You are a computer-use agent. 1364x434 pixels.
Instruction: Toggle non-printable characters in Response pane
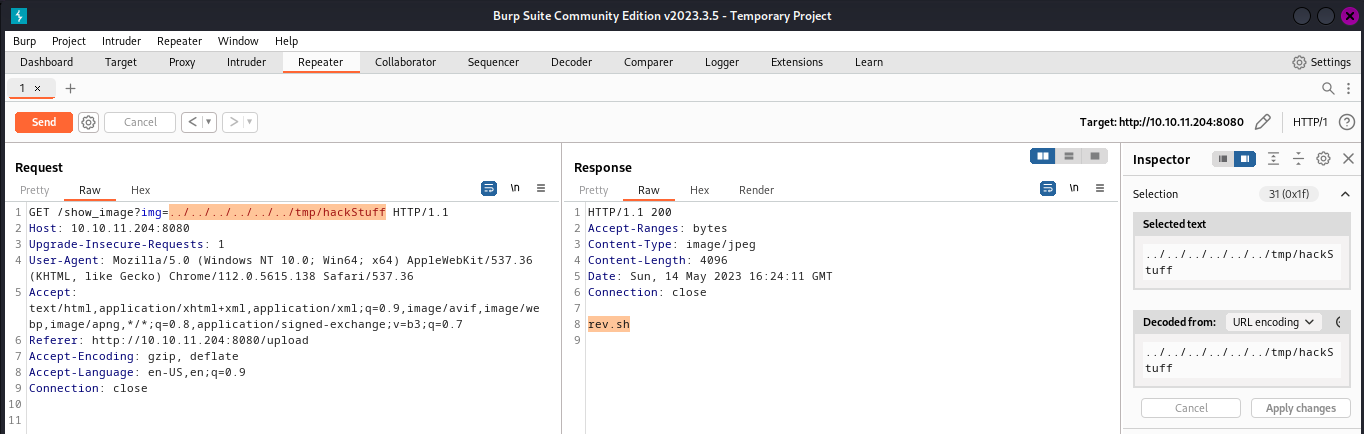(x=1075, y=188)
